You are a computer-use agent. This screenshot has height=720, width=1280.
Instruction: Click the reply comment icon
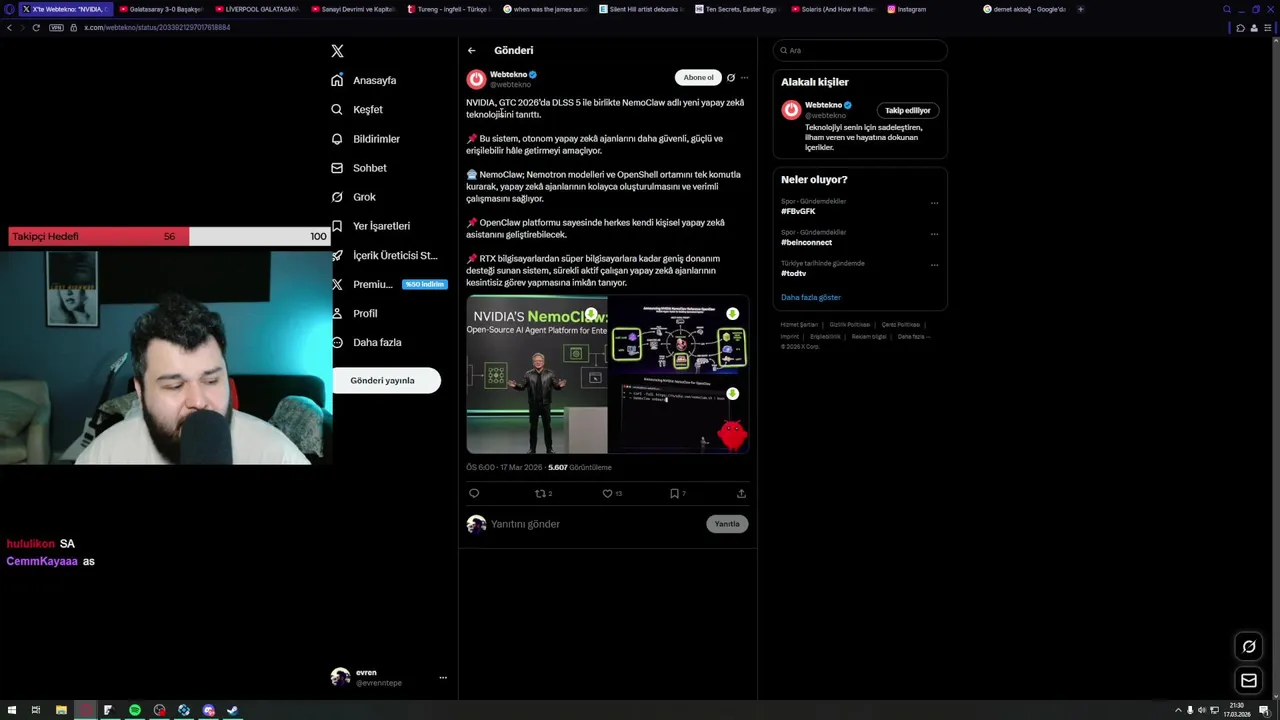[x=474, y=493]
